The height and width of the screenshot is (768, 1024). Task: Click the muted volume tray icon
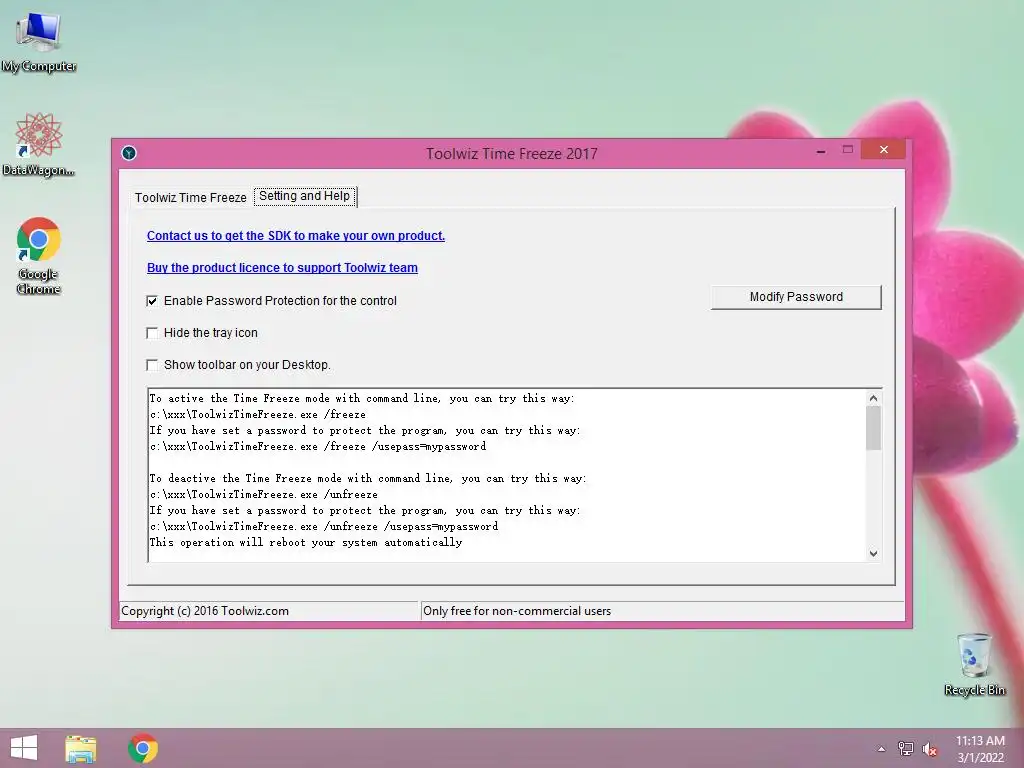click(930, 749)
